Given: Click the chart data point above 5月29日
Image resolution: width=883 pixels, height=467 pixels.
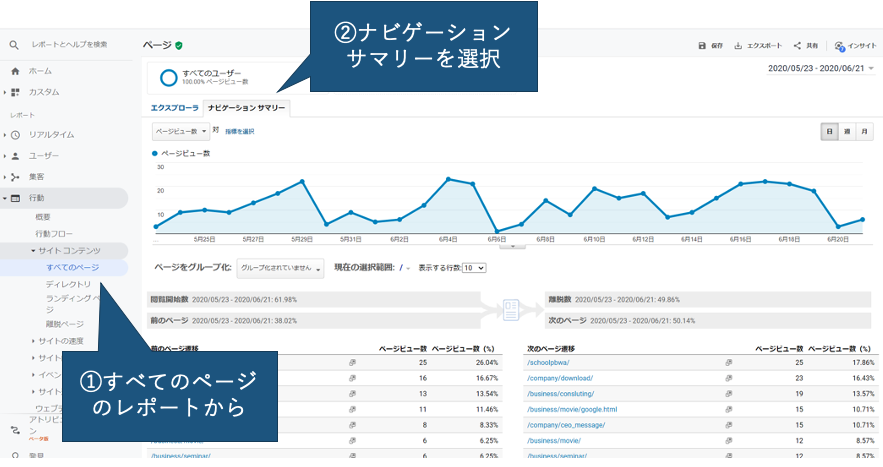Looking at the screenshot, I should (302, 182).
